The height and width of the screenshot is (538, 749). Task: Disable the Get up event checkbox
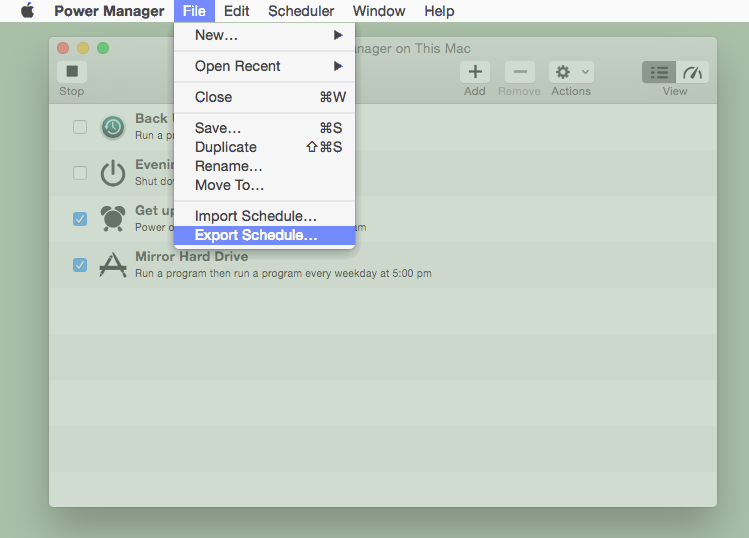(x=80, y=219)
